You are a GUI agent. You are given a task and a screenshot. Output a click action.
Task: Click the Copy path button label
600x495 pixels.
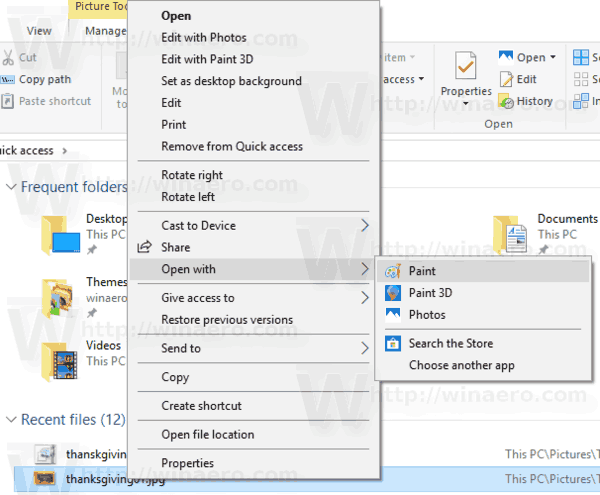pos(45,79)
